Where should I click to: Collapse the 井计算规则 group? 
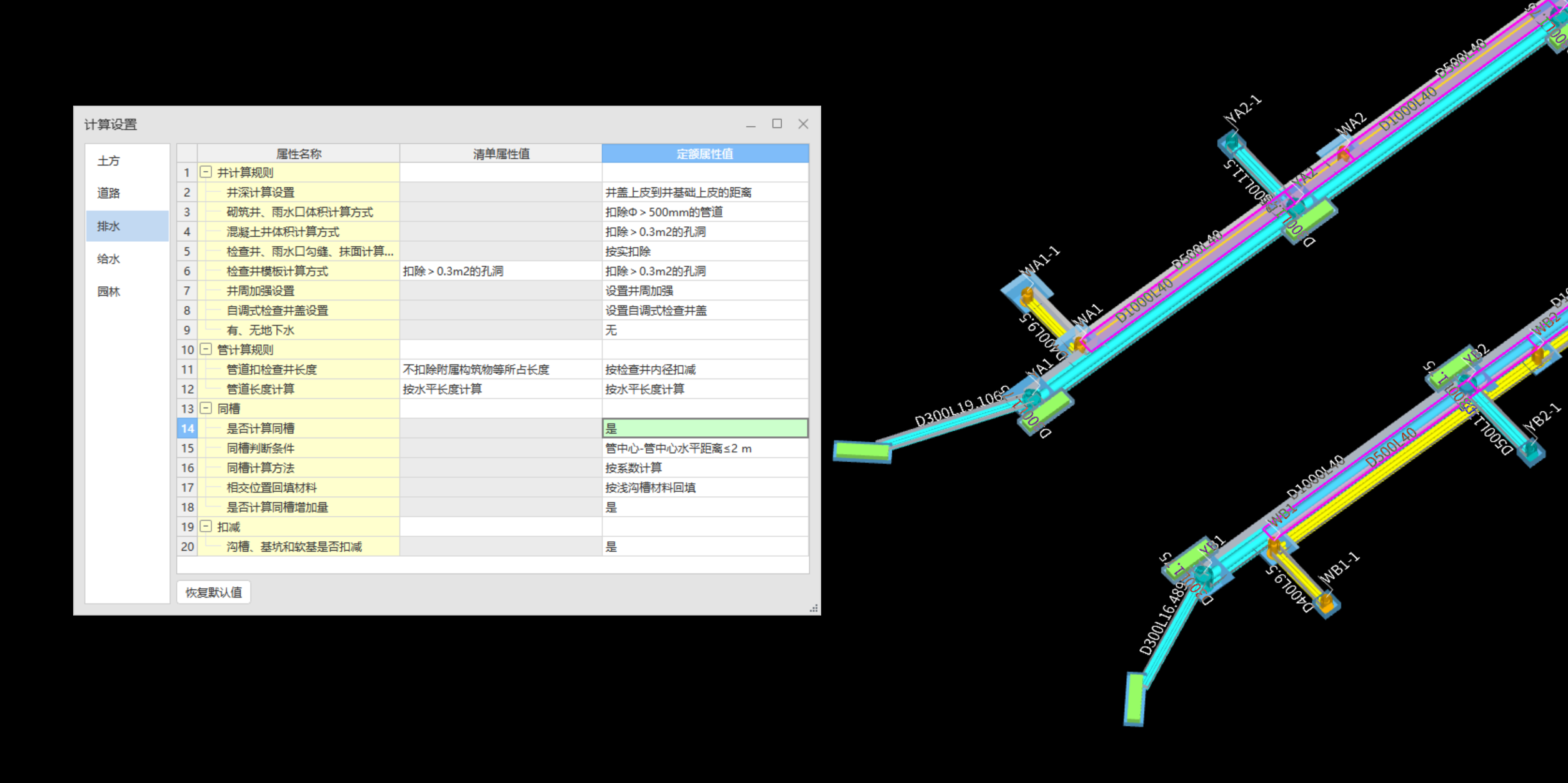pyautogui.click(x=206, y=172)
